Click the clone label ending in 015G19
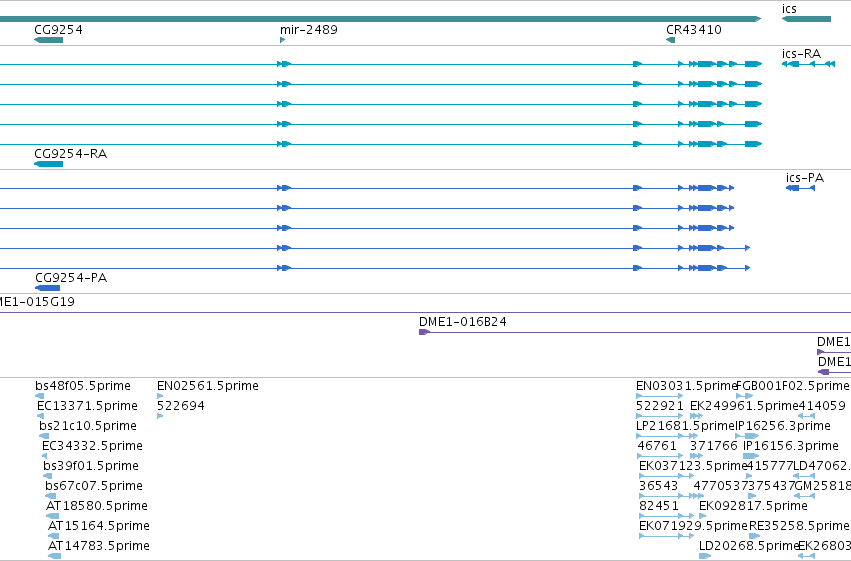 (37, 302)
